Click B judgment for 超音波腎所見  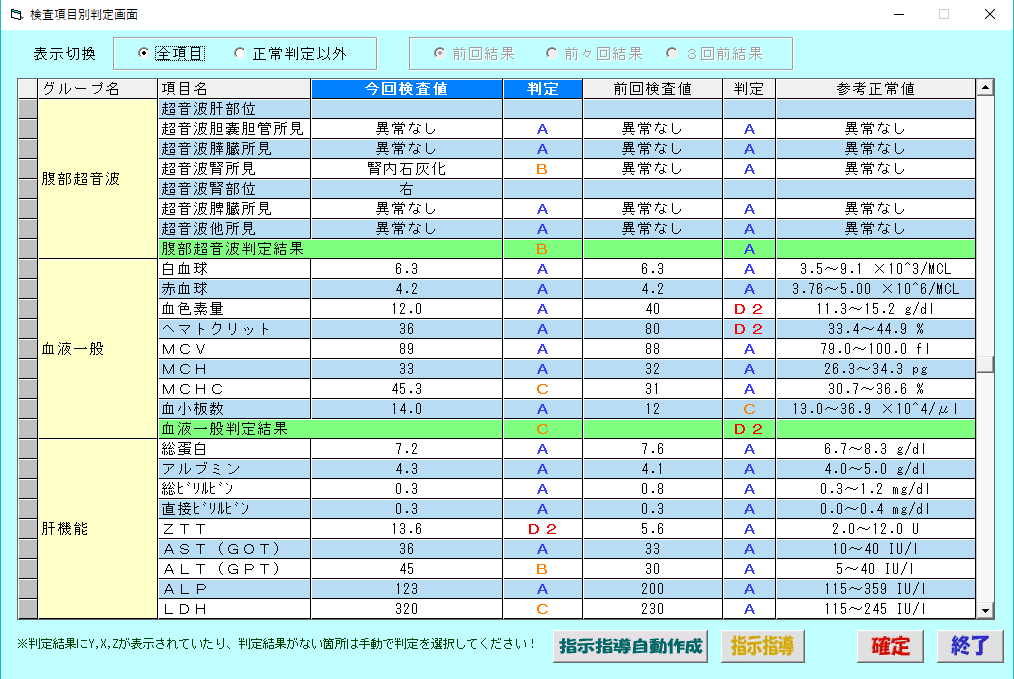[543, 169]
